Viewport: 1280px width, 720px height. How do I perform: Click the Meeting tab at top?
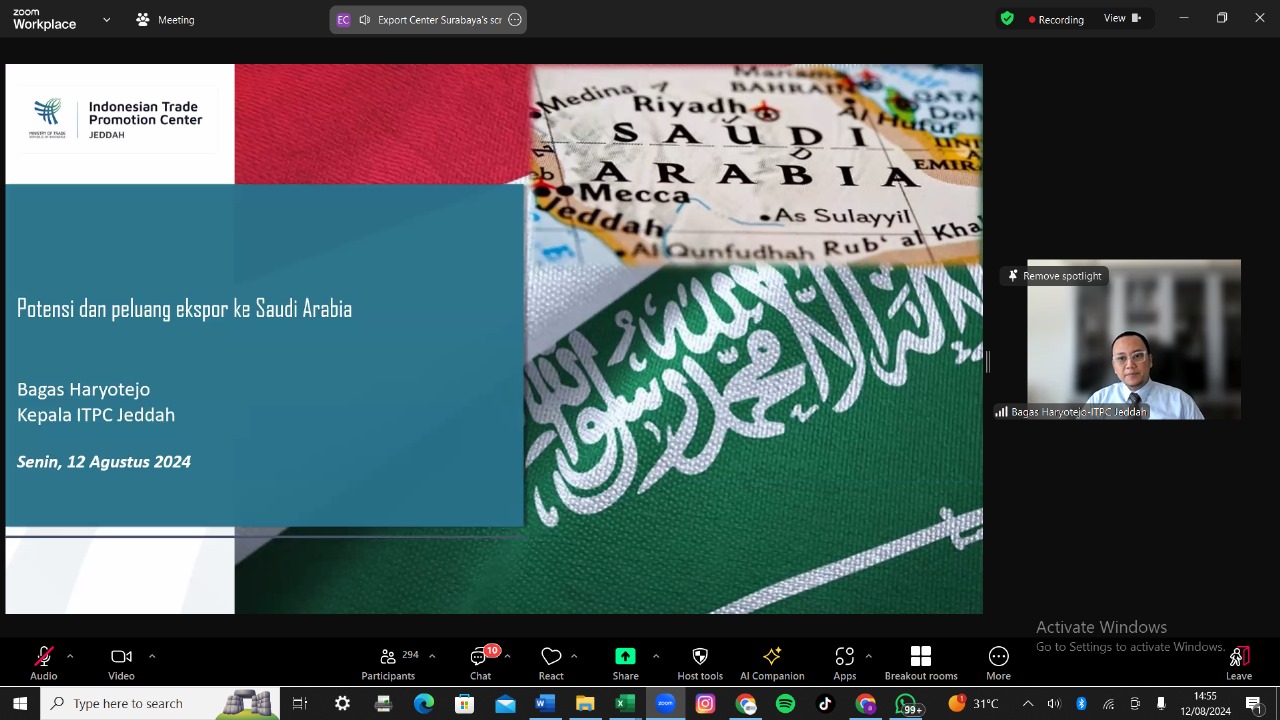coord(165,19)
